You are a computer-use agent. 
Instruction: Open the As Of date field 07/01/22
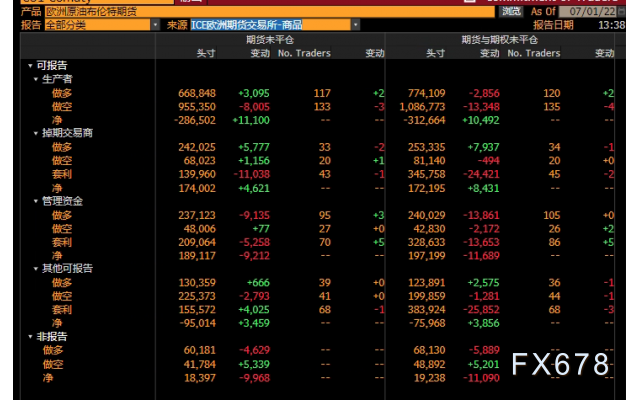592,11
